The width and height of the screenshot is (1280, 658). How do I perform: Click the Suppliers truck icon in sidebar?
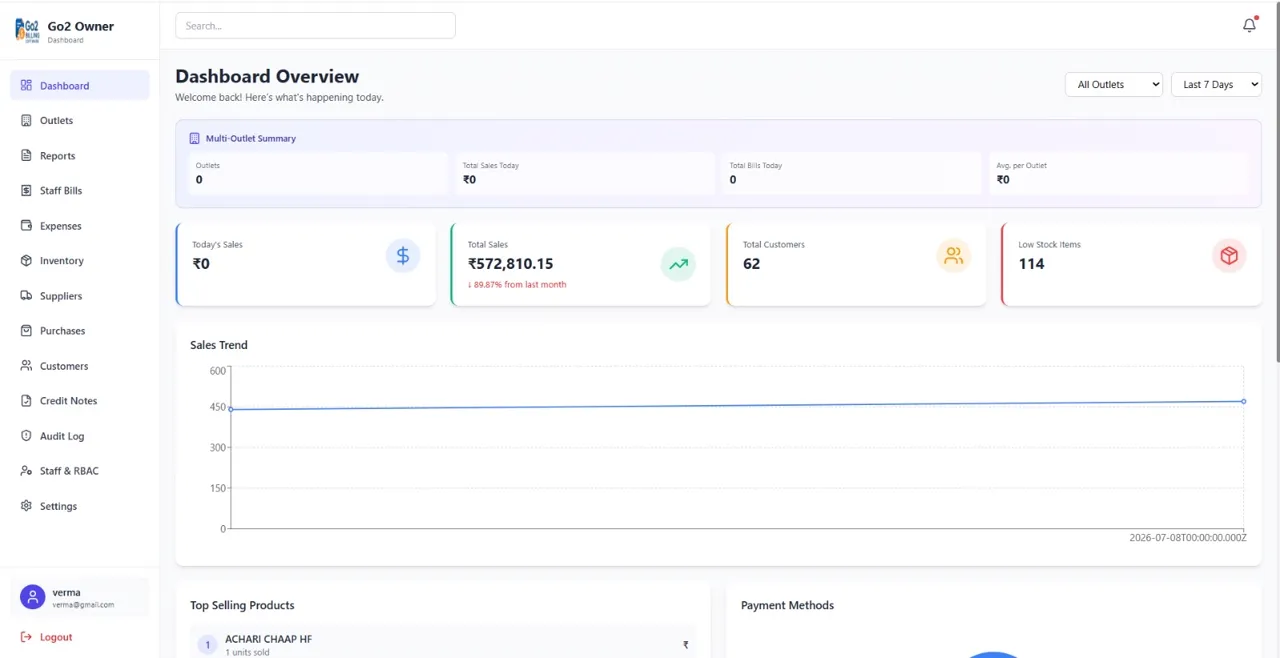(x=26, y=295)
